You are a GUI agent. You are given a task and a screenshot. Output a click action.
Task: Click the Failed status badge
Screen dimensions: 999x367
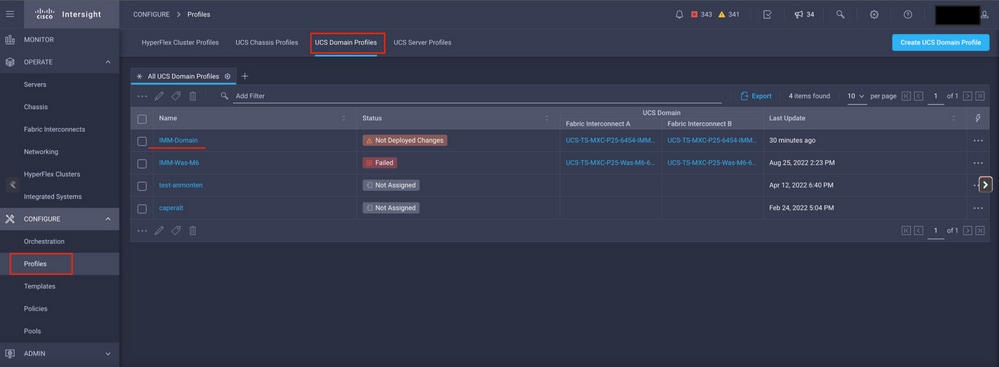click(380, 163)
